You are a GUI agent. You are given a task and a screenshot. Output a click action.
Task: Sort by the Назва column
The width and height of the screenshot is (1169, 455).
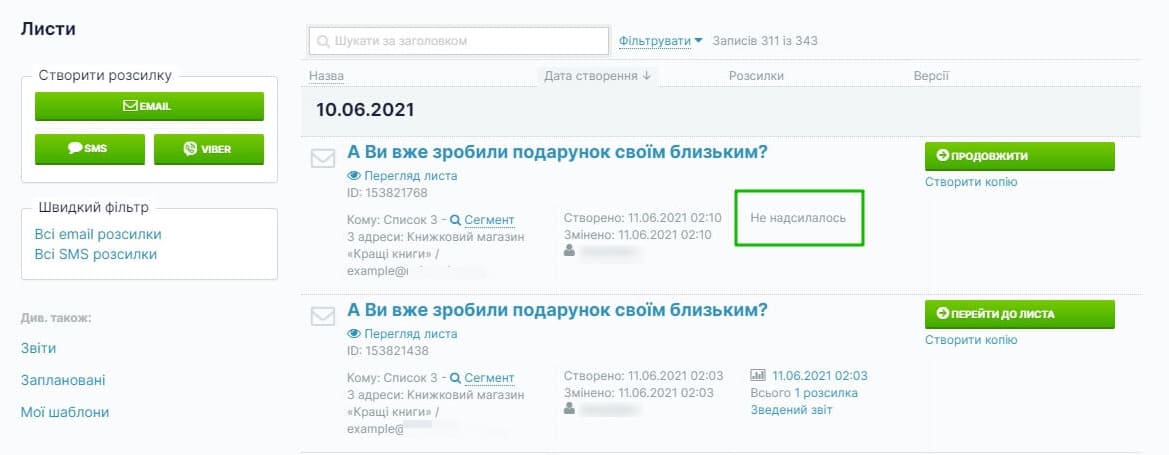327,76
